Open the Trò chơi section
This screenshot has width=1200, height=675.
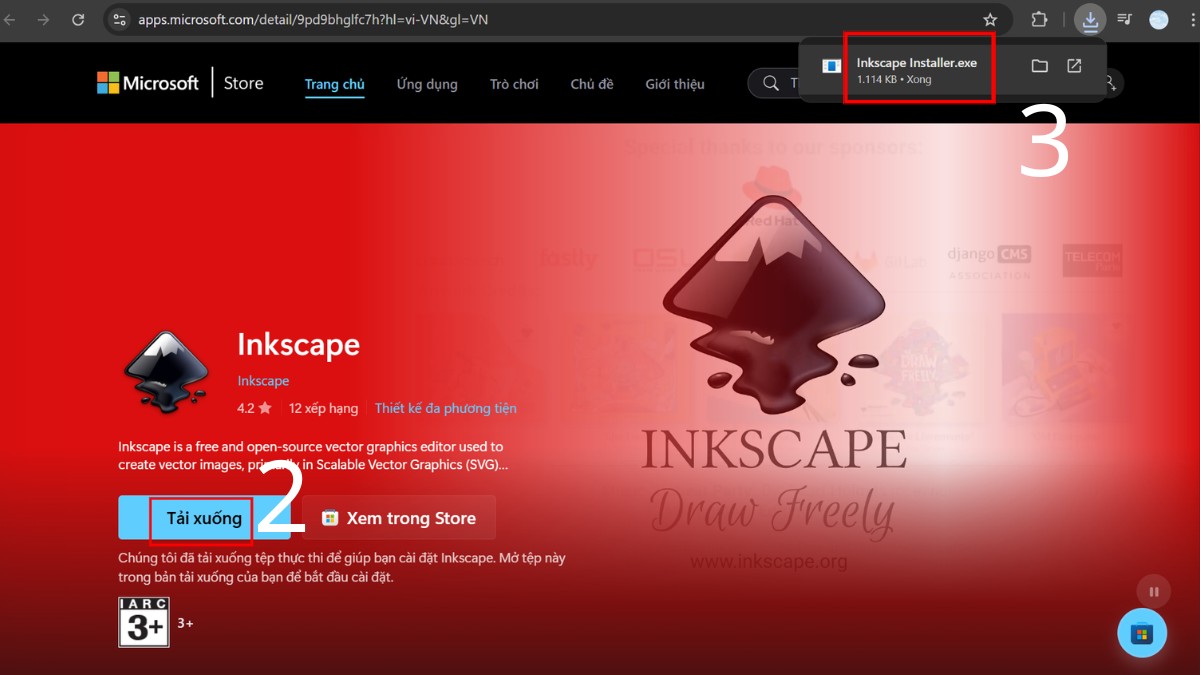point(514,84)
